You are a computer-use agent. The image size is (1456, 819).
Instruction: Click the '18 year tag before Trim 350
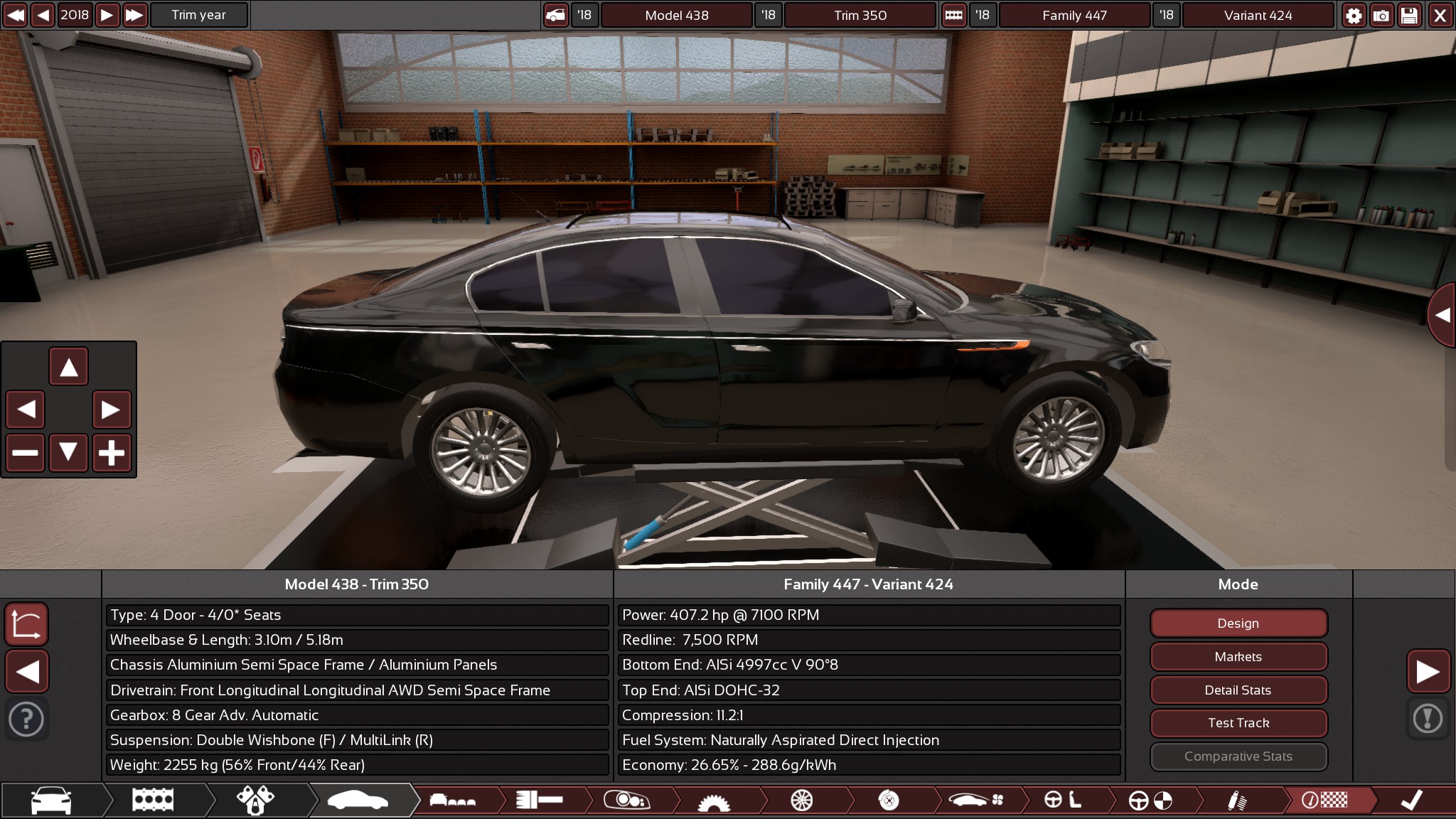pyautogui.click(x=769, y=15)
